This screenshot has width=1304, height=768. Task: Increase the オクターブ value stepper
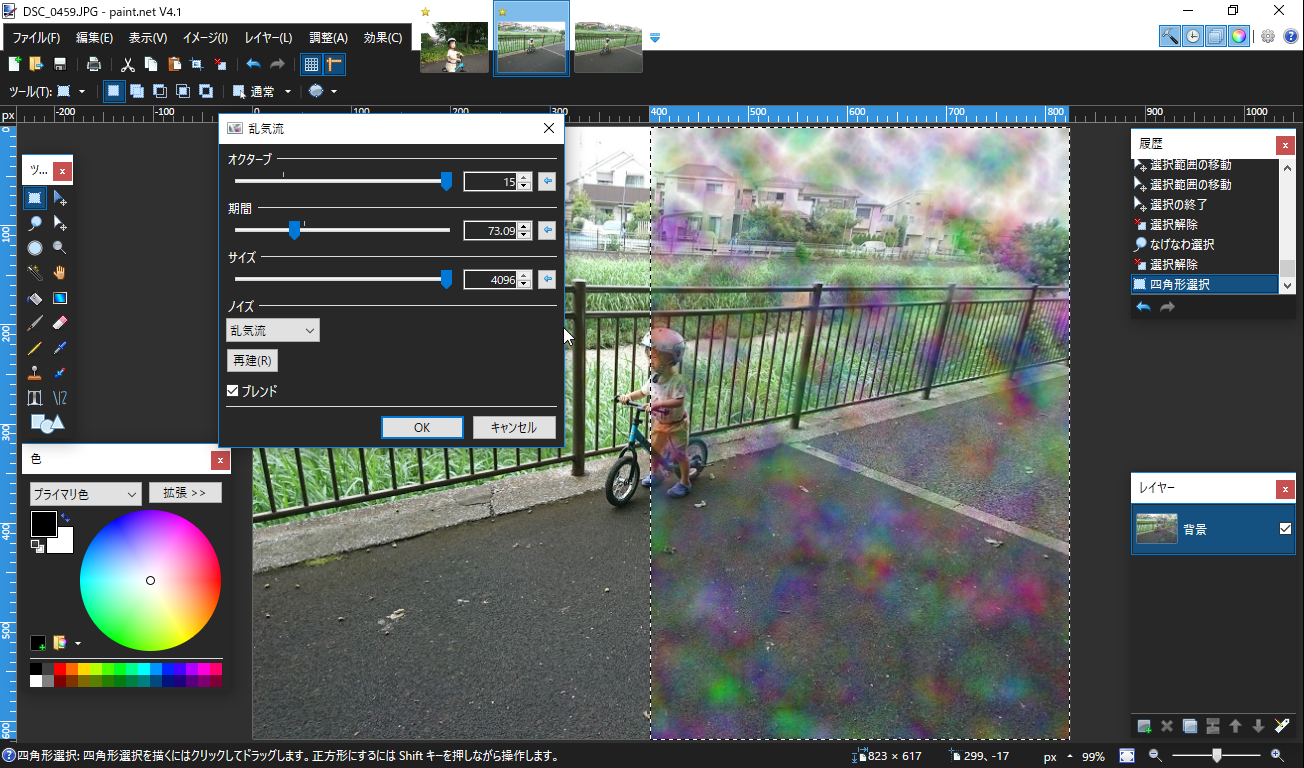point(524,177)
